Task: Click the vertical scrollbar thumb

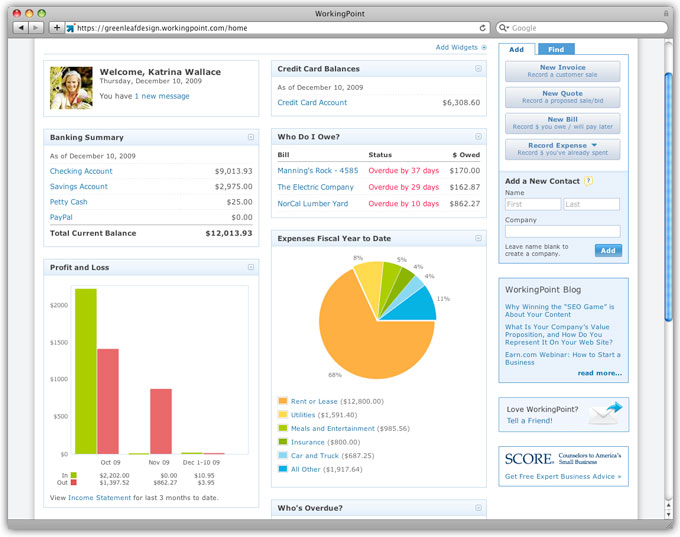Action: 668,197
